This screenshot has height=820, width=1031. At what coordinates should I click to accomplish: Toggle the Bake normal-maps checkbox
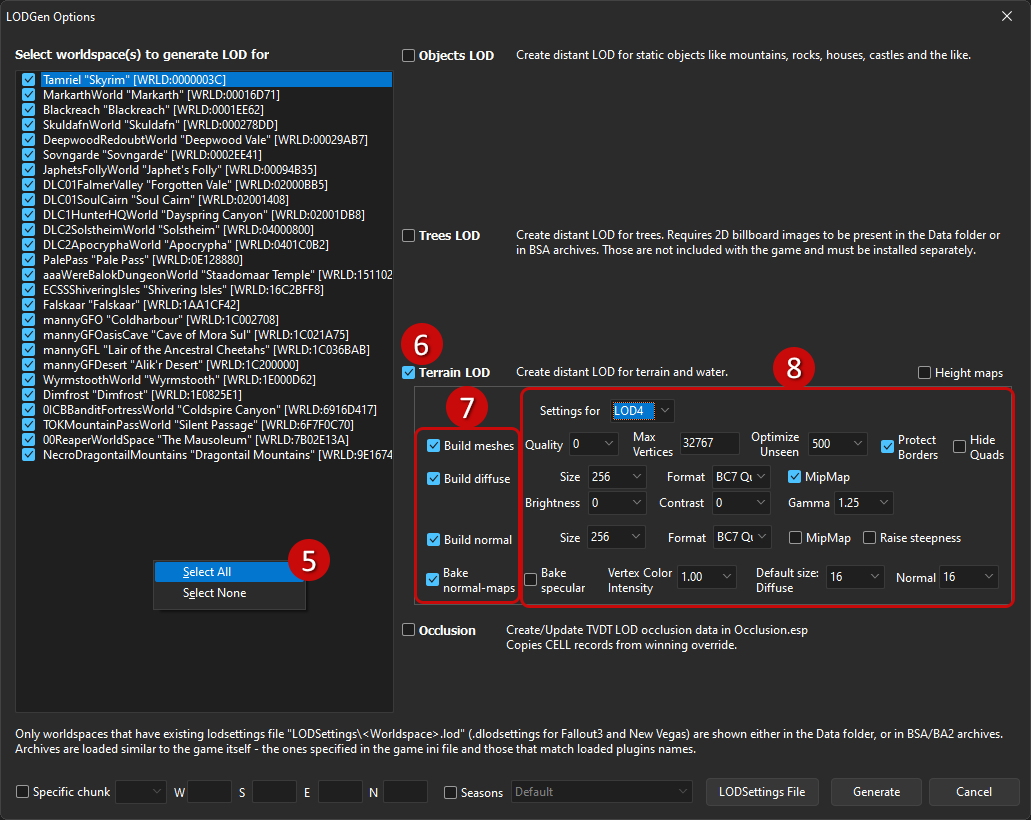(432, 579)
